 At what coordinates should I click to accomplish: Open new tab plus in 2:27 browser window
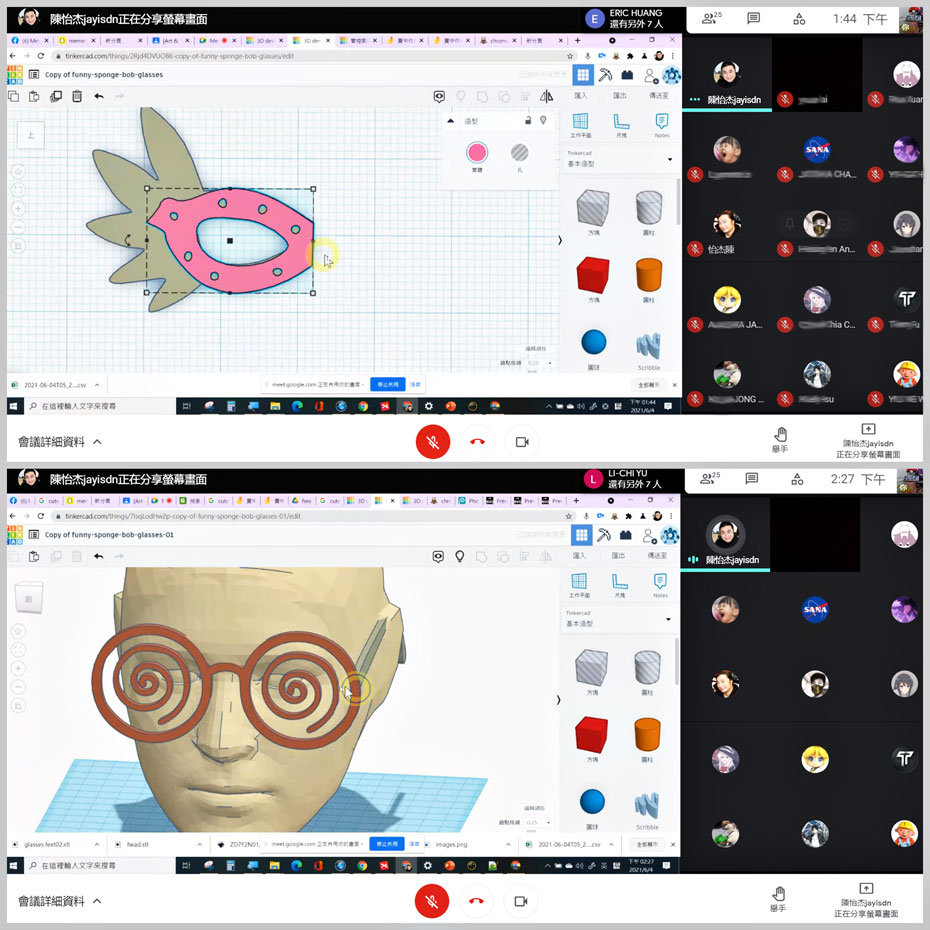coord(575,501)
